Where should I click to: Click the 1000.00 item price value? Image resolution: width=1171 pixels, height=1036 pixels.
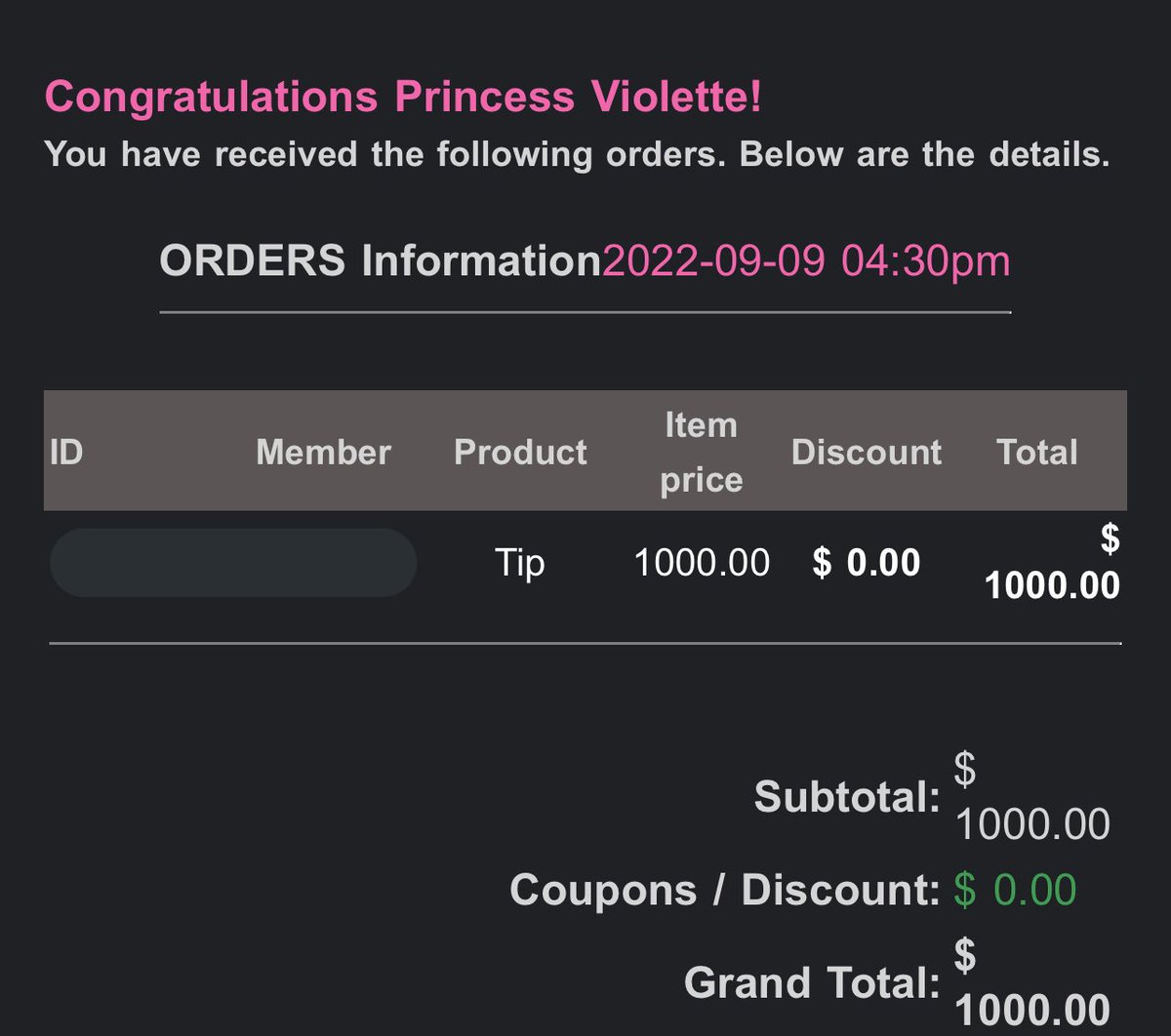(702, 563)
